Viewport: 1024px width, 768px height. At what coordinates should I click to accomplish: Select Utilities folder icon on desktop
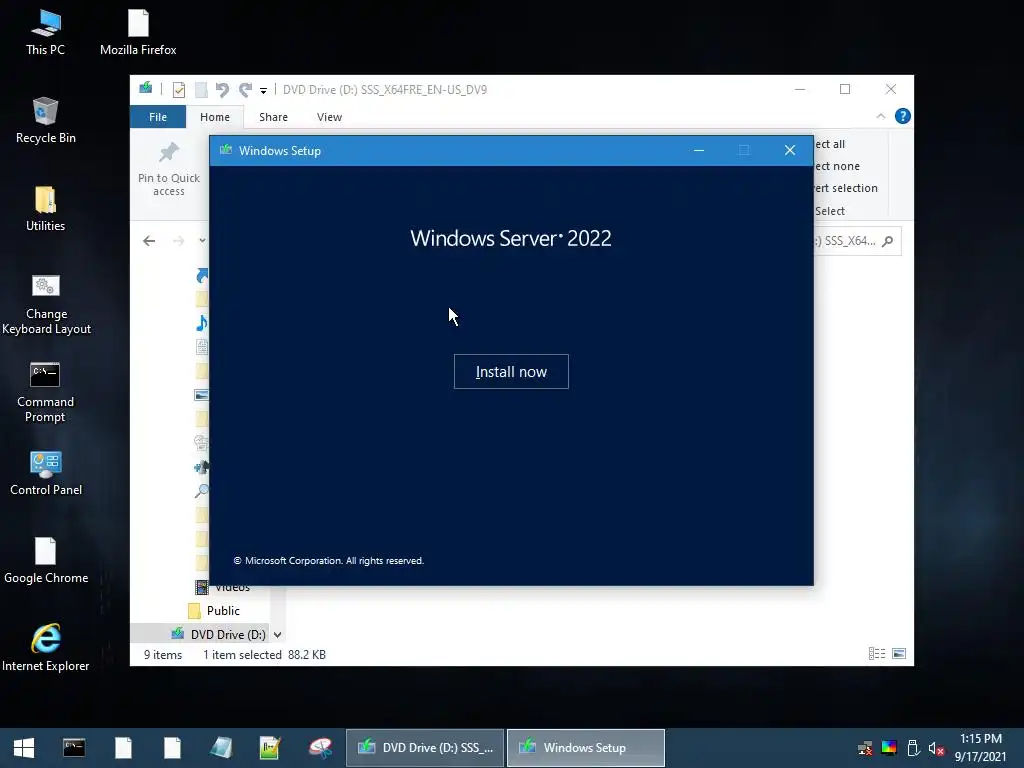click(x=45, y=209)
